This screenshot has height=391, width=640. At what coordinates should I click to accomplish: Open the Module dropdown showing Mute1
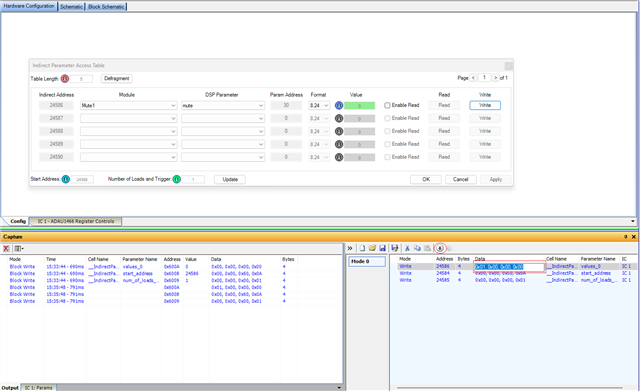pyautogui.click(x=128, y=105)
